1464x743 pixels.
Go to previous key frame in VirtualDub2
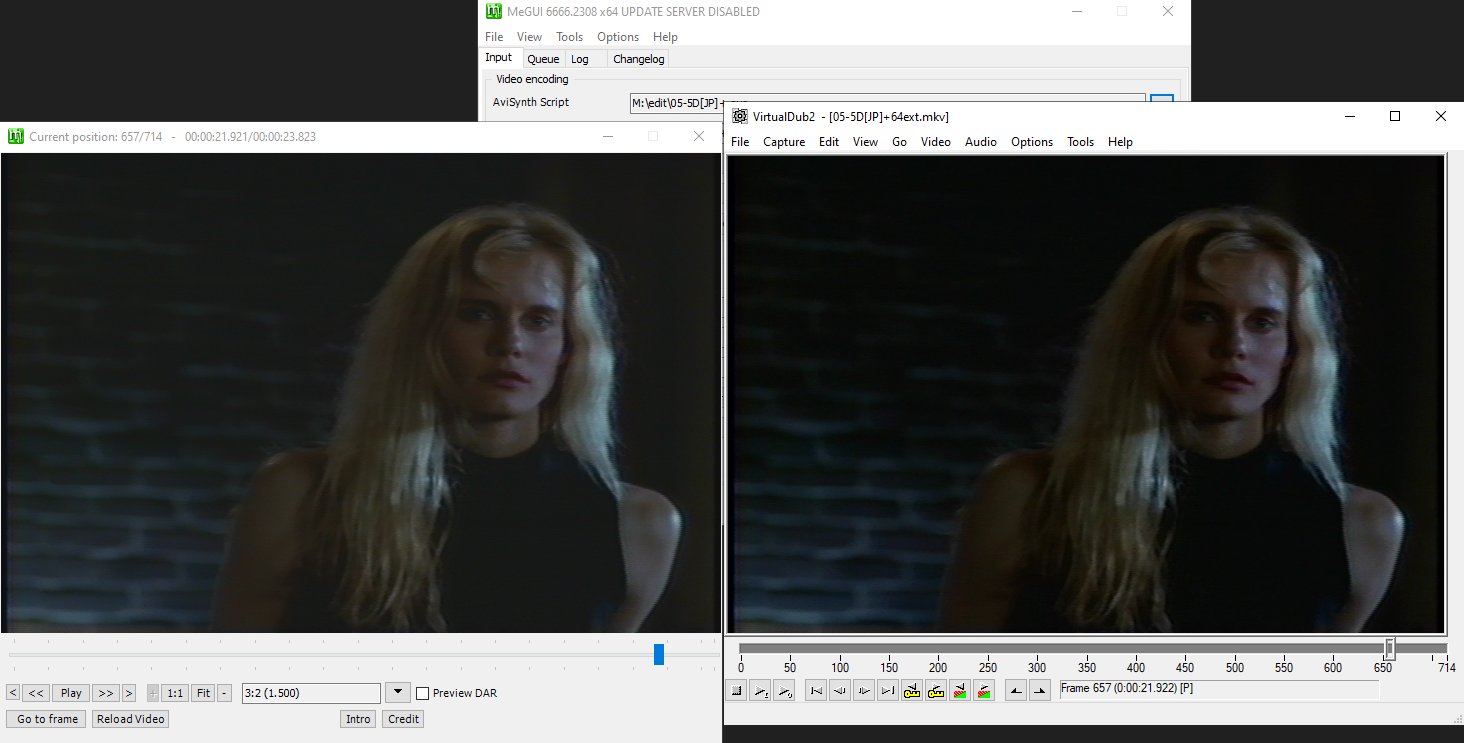coord(912,690)
